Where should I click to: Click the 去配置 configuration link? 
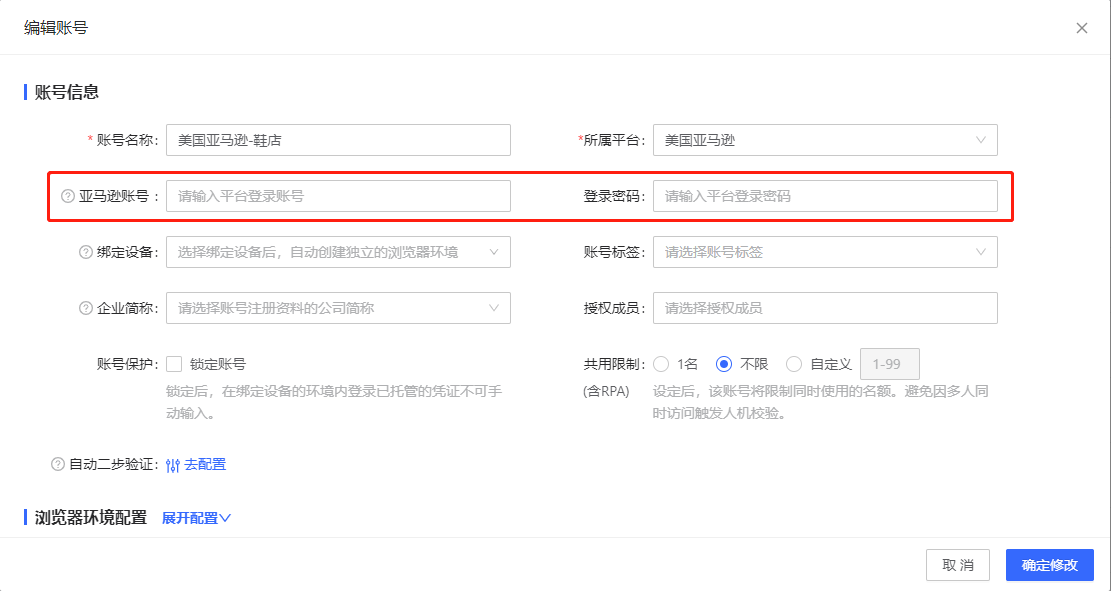pyautogui.click(x=207, y=464)
